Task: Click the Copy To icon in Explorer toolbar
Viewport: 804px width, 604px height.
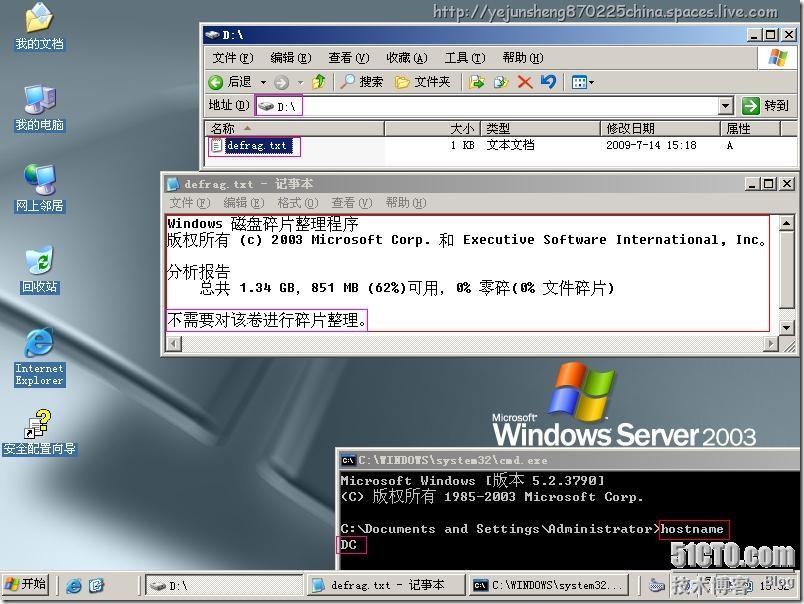Action: tap(500, 82)
